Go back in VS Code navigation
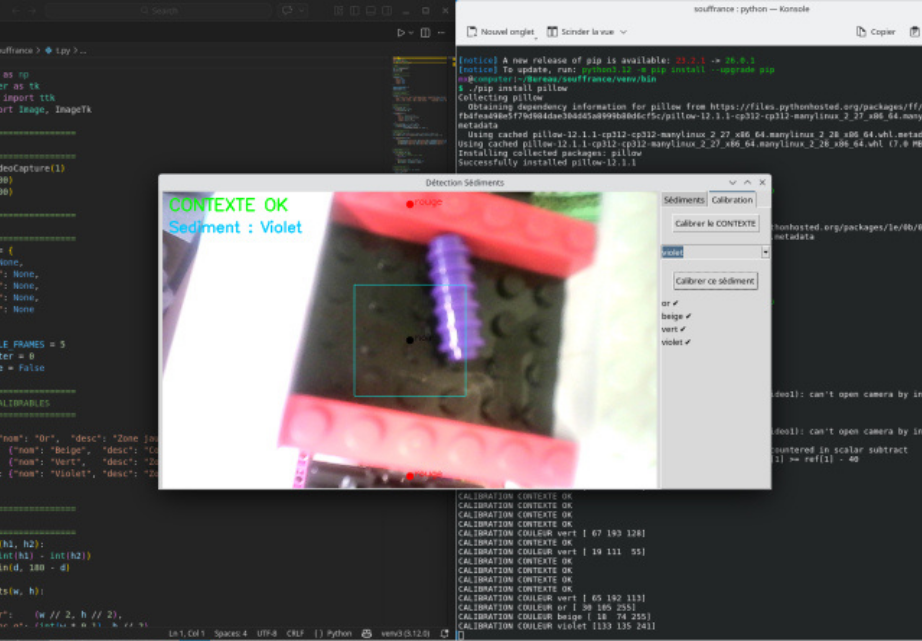The image size is (922, 641). [x=16, y=11]
